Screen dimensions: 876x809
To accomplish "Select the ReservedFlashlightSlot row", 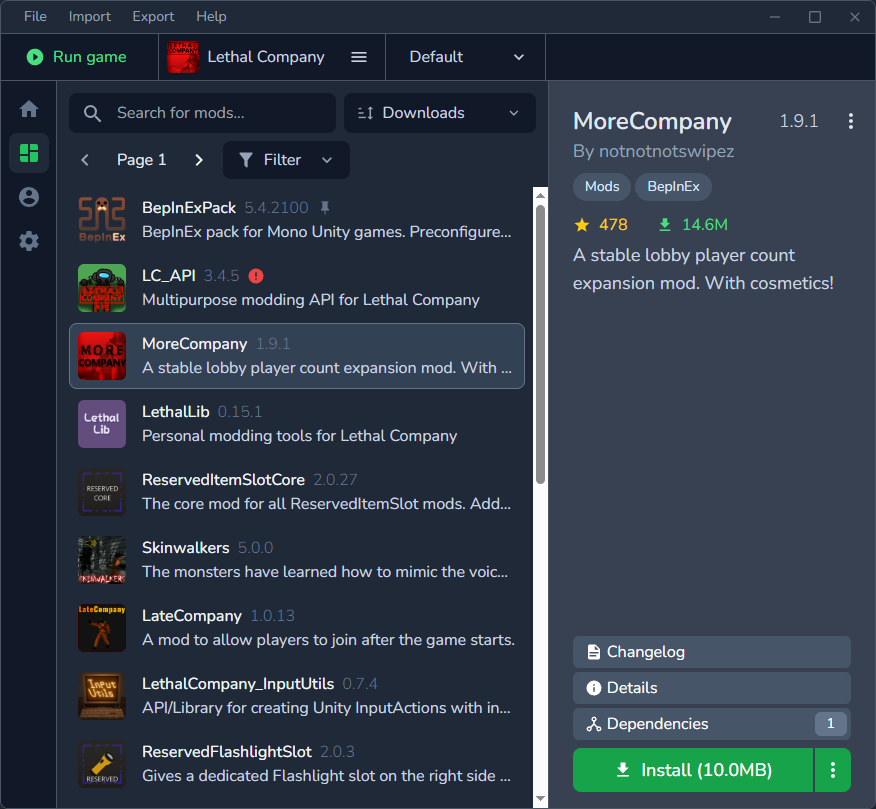I will [297, 764].
